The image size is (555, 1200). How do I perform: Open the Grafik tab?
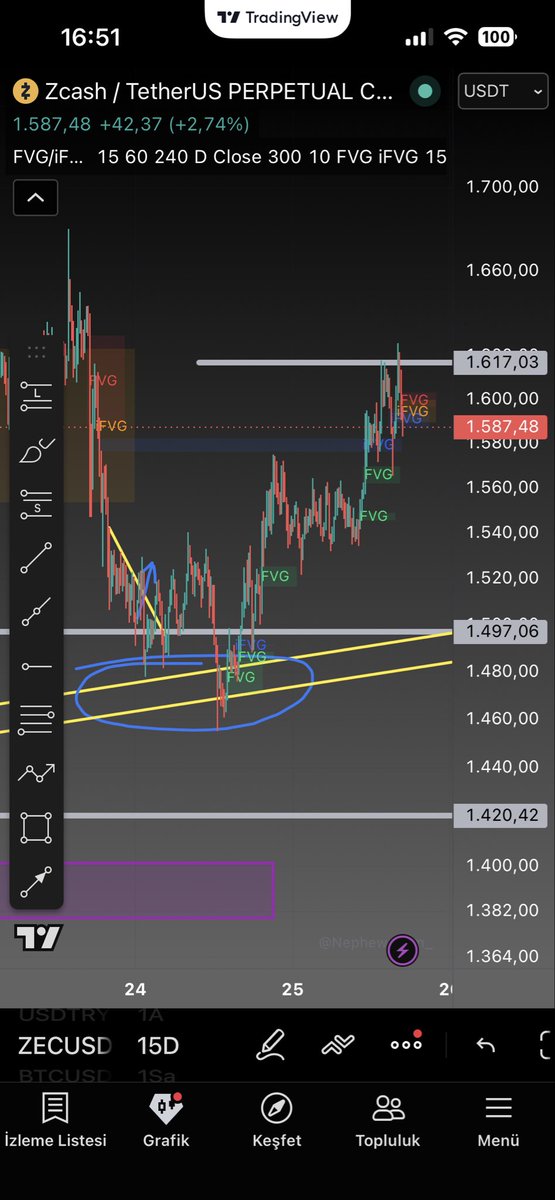pos(166,1120)
